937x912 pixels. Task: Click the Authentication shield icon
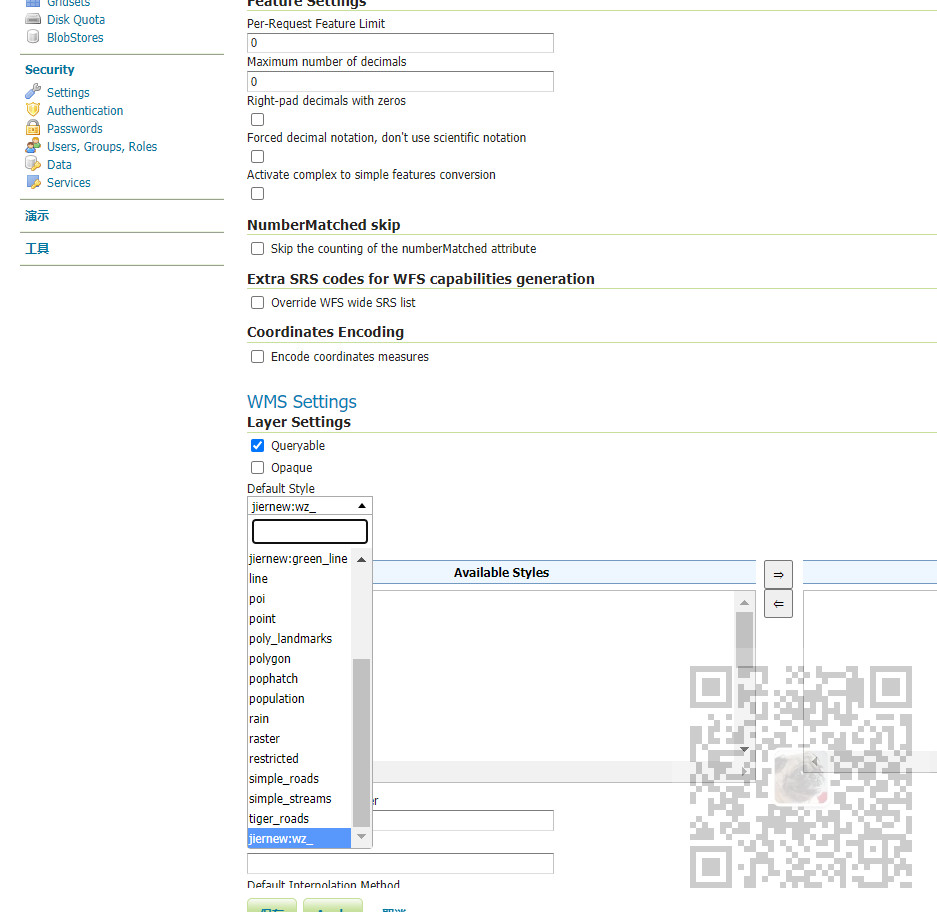33,110
